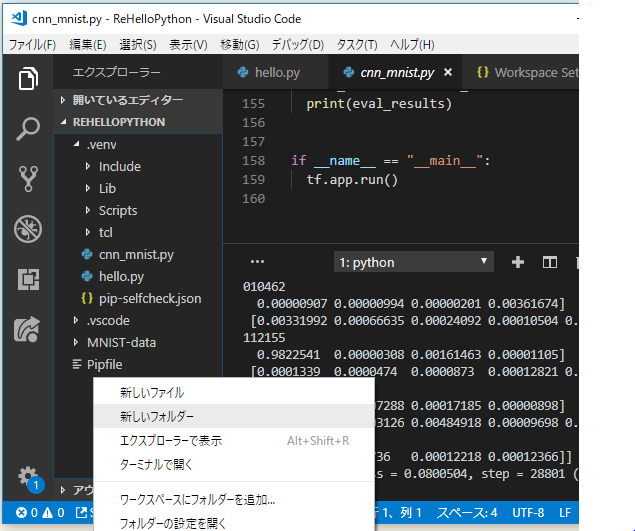Click line 159 tf.app.run() in editor
The height and width of the screenshot is (531, 635).
click(352, 179)
